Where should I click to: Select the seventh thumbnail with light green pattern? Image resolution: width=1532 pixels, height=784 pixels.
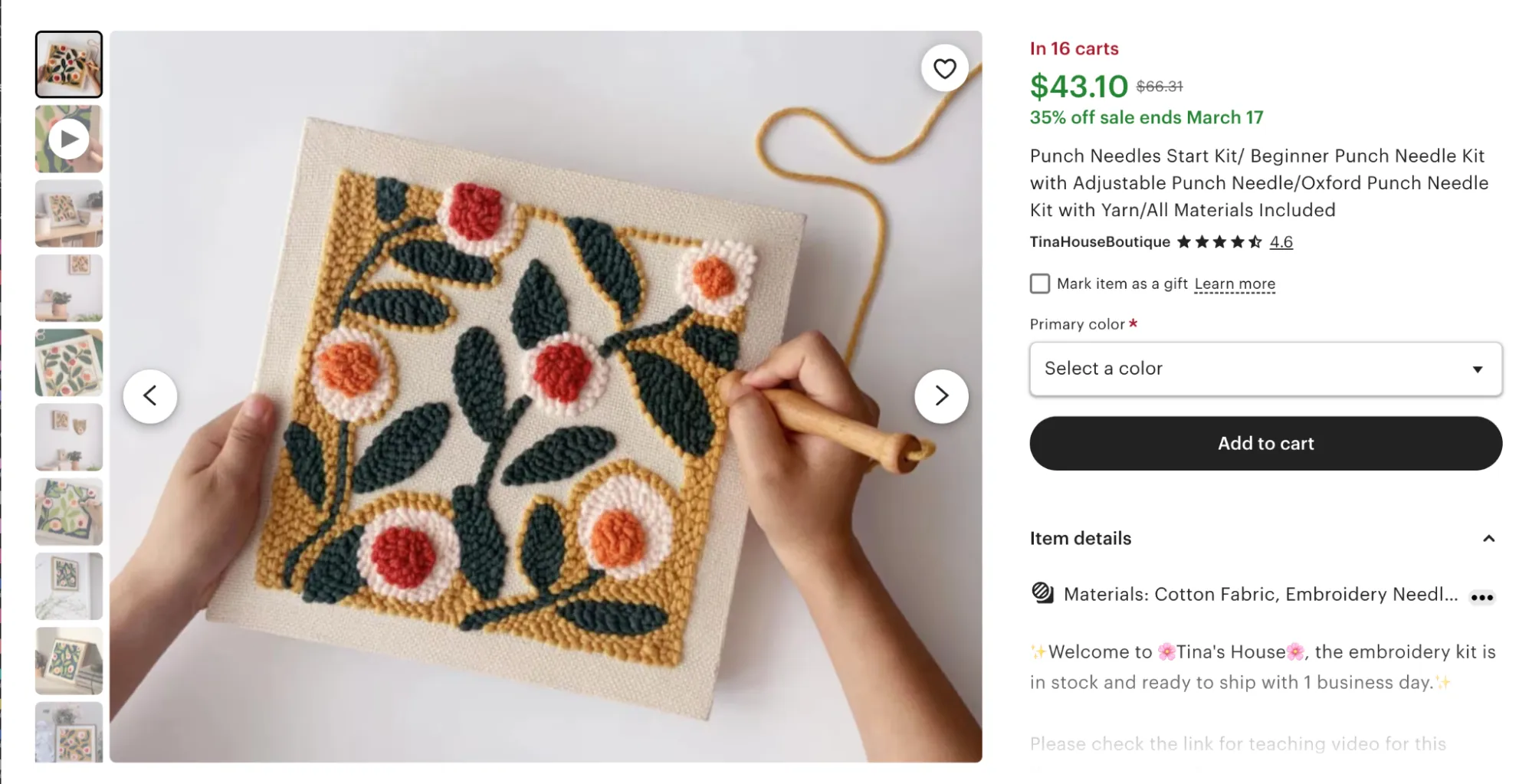69,511
